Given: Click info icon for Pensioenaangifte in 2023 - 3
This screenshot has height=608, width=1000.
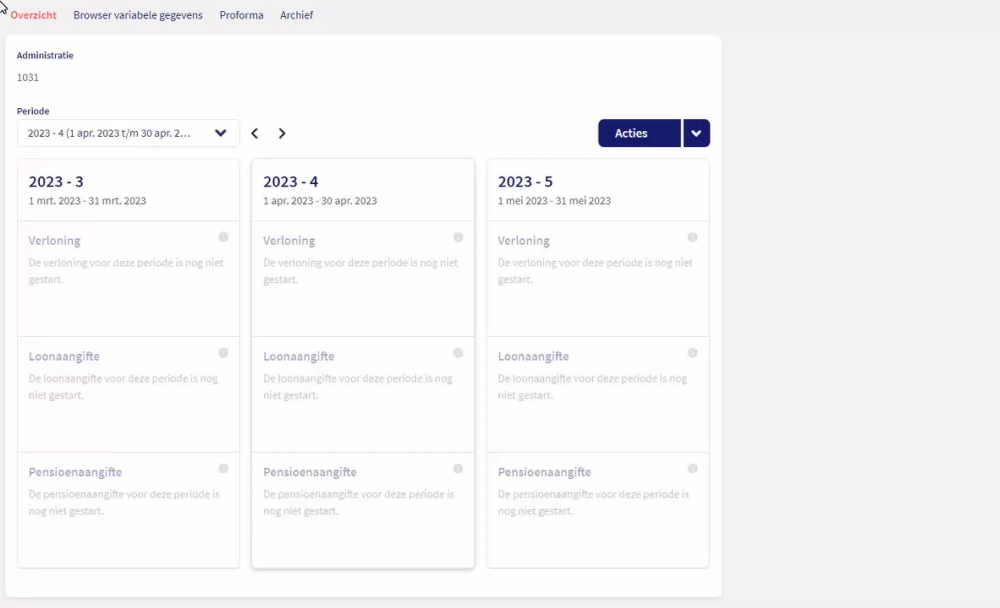Looking at the screenshot, I should coord(223,468).
